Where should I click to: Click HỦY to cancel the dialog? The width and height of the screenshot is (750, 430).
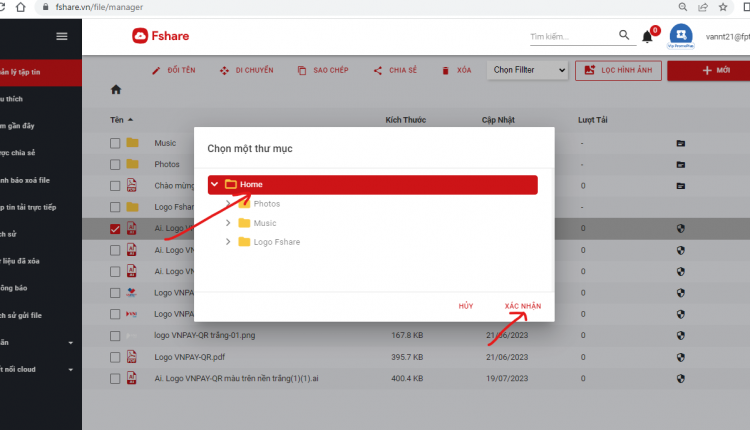click(466, 306)
